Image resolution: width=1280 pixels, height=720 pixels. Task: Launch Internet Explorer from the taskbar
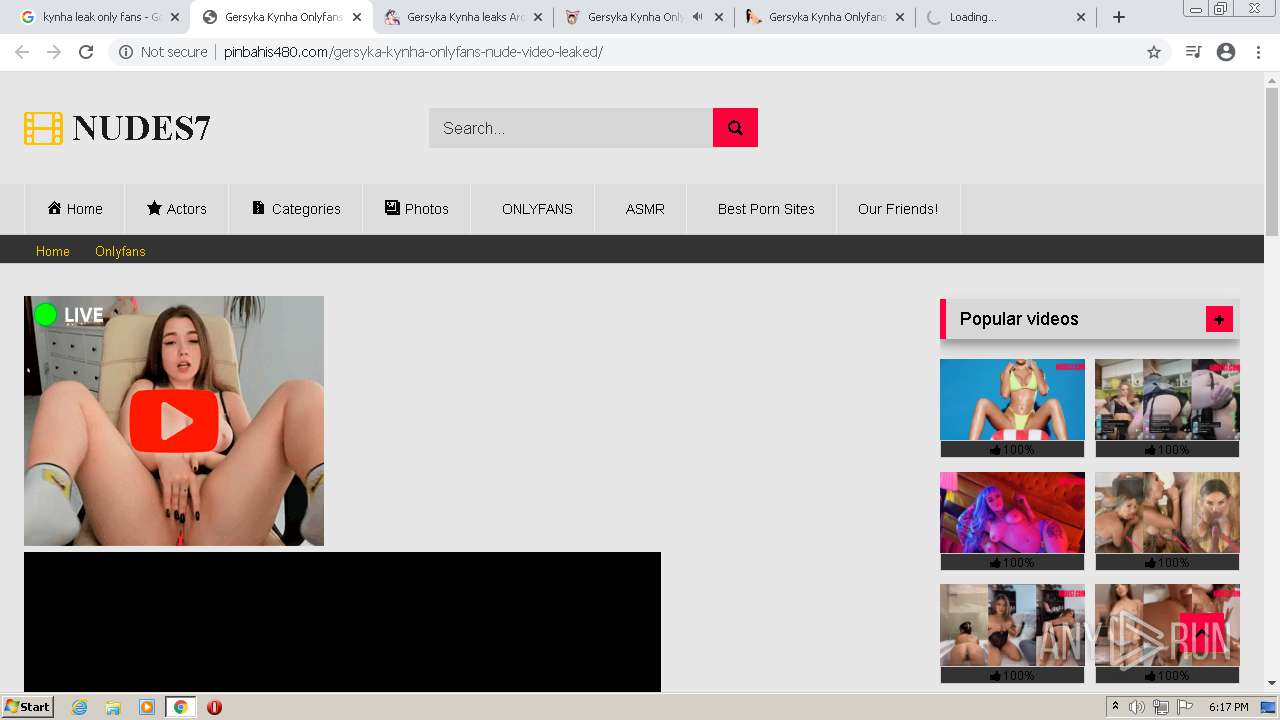coord(80,707)
